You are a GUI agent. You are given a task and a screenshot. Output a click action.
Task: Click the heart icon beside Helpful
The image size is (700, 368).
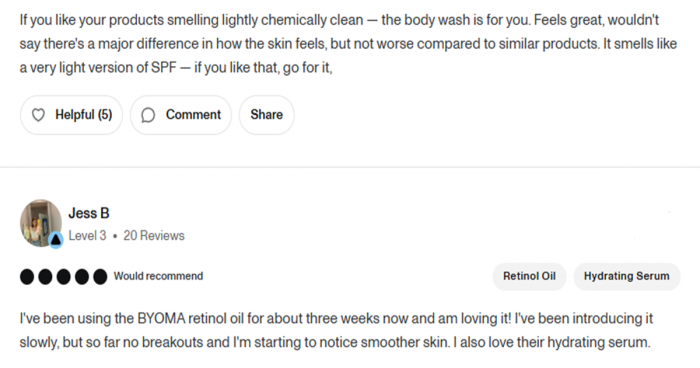click(38, 115)
